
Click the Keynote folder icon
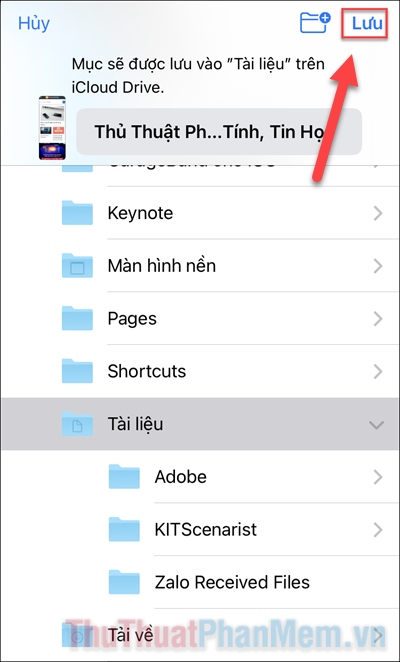[x=77, y=213]
